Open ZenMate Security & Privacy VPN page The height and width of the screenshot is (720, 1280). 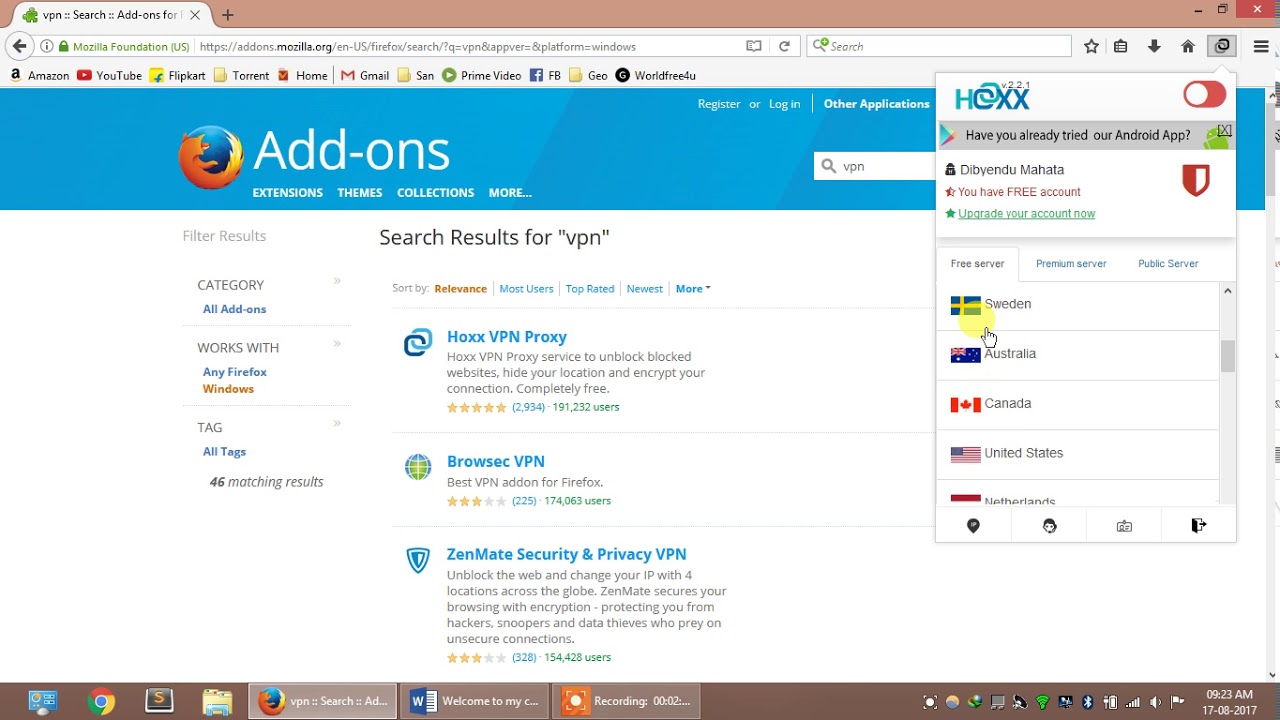pyautogui.click(x=566, y=554)
